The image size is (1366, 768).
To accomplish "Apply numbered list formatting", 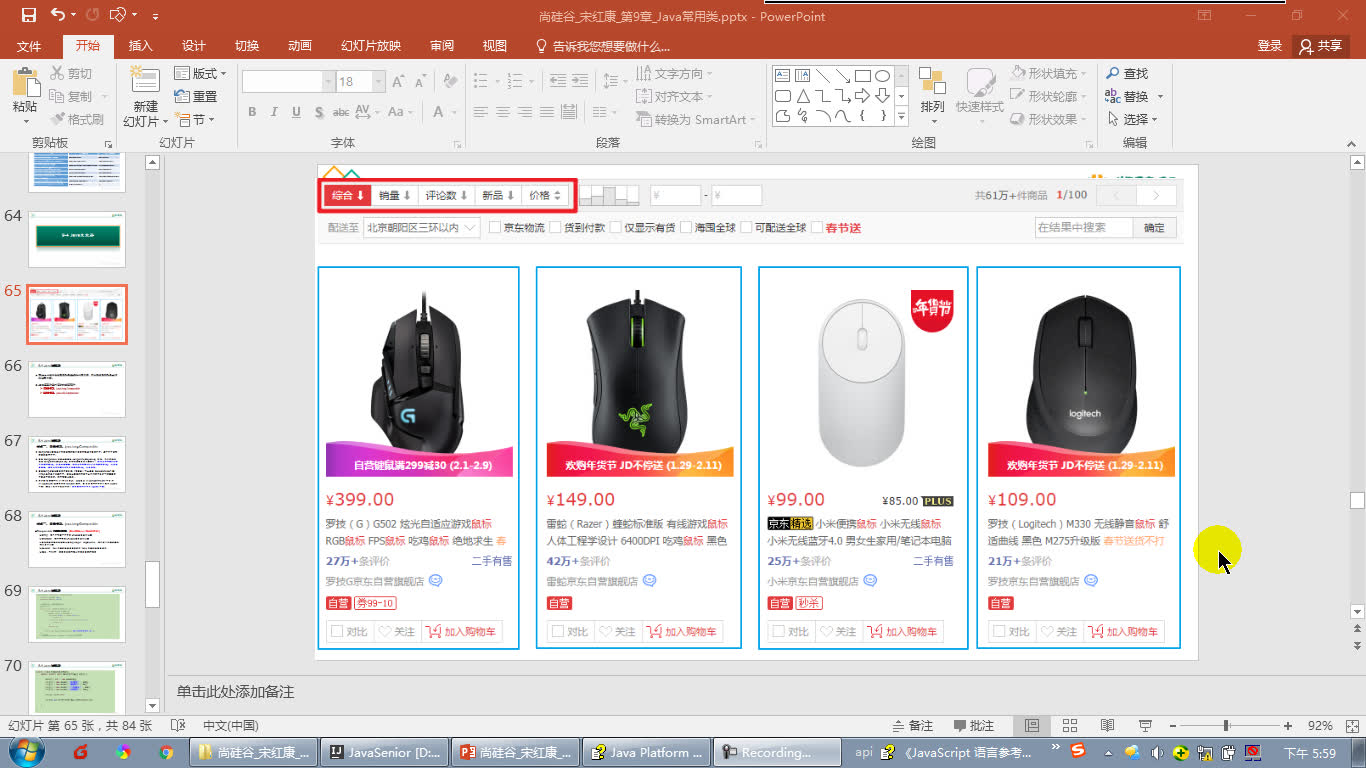I will click(515, 82).
